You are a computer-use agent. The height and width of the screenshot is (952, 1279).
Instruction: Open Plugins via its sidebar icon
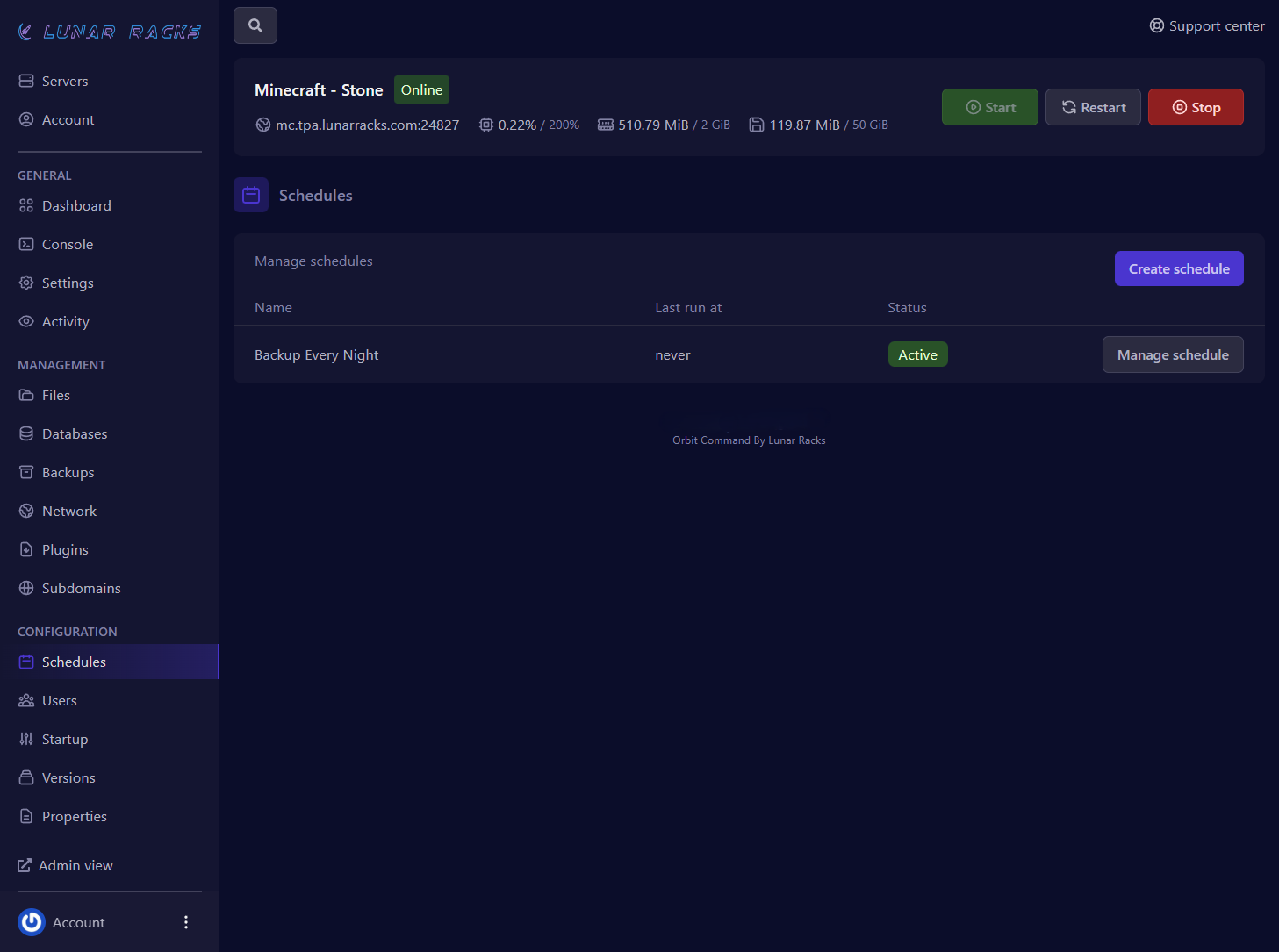[x=26, y=550]
